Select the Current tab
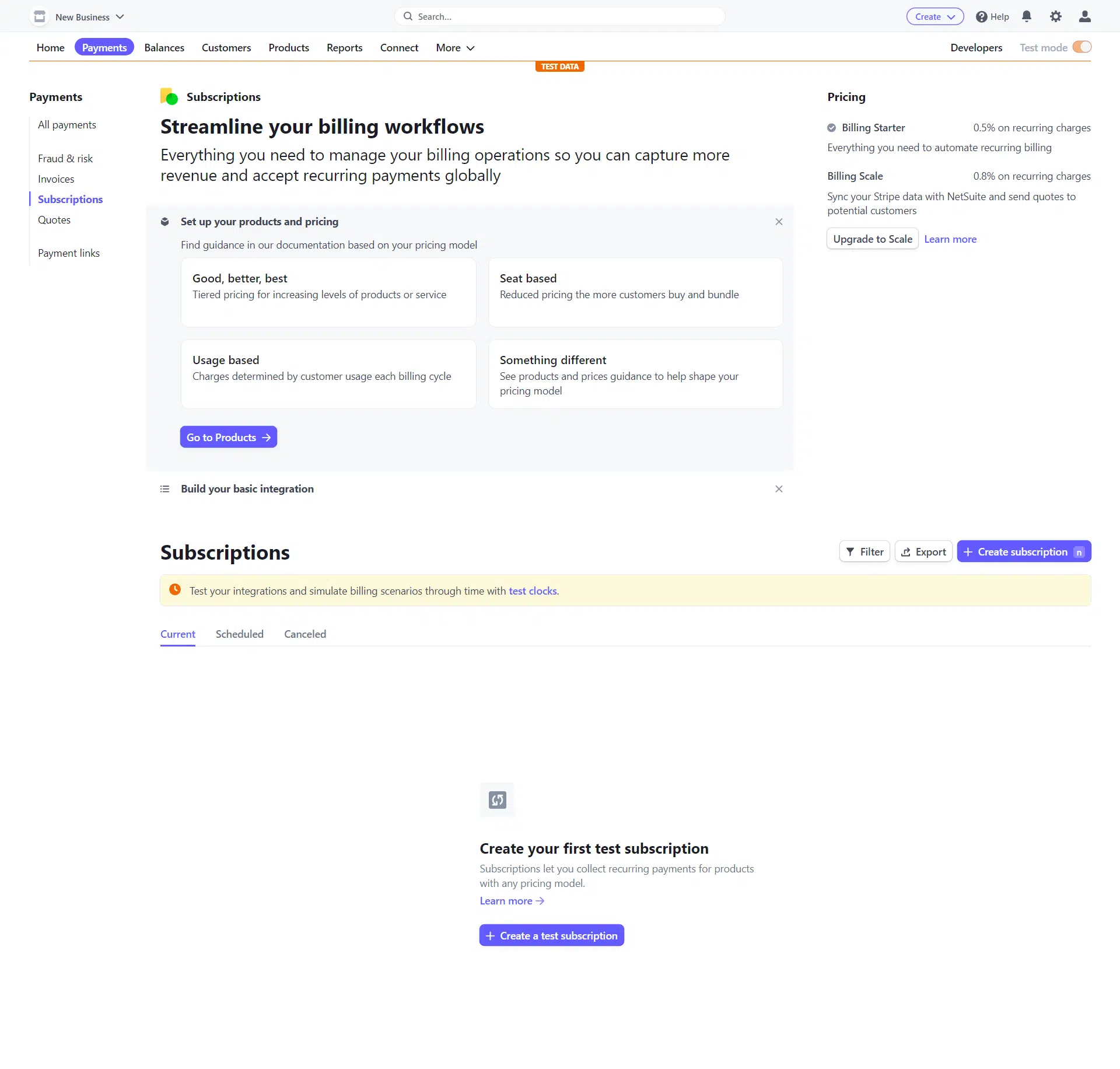Viewport: 1120px width, 1069px height. pyautogui.click(x=178, y=634)
